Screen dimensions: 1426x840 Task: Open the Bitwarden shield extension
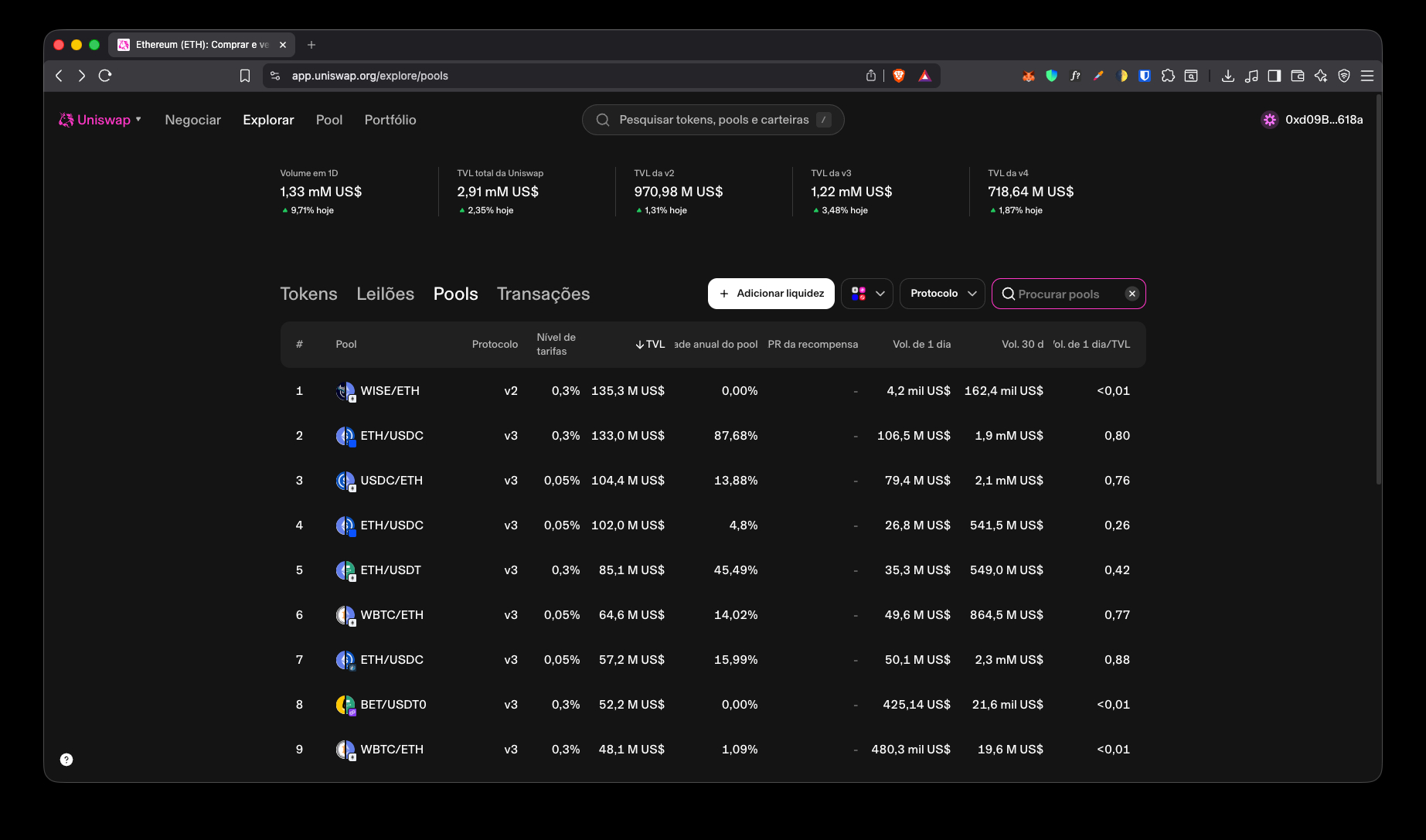pyautogui.click(x=1145, y=76)
